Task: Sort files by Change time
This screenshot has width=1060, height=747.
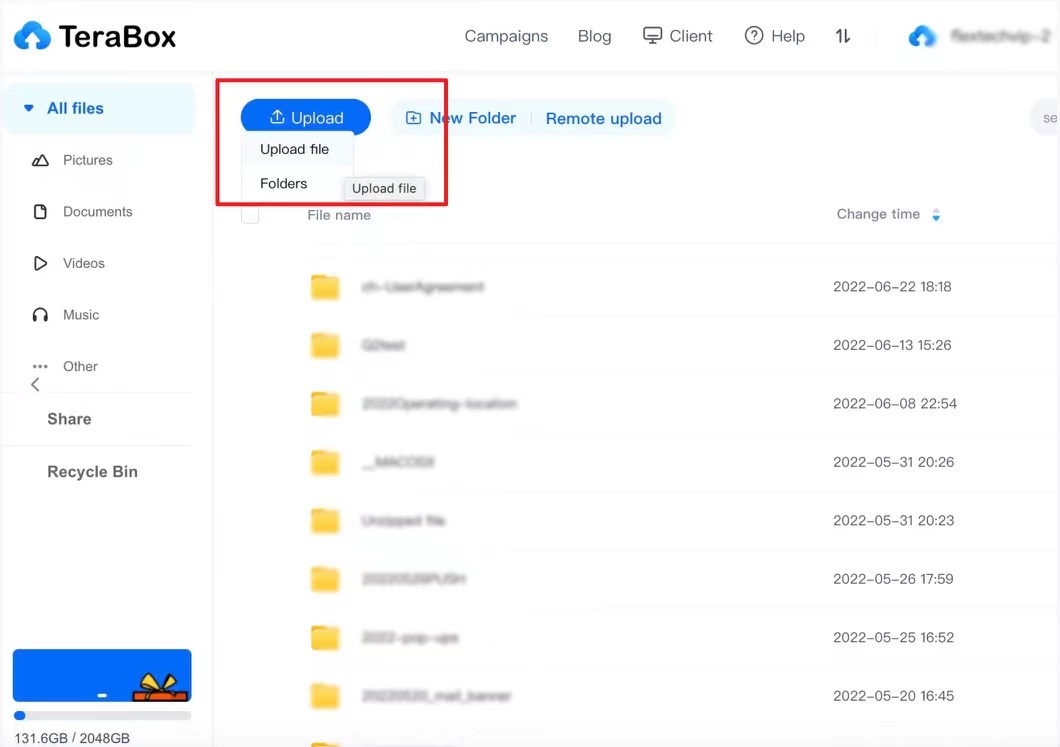Action: tap(878, 214)
